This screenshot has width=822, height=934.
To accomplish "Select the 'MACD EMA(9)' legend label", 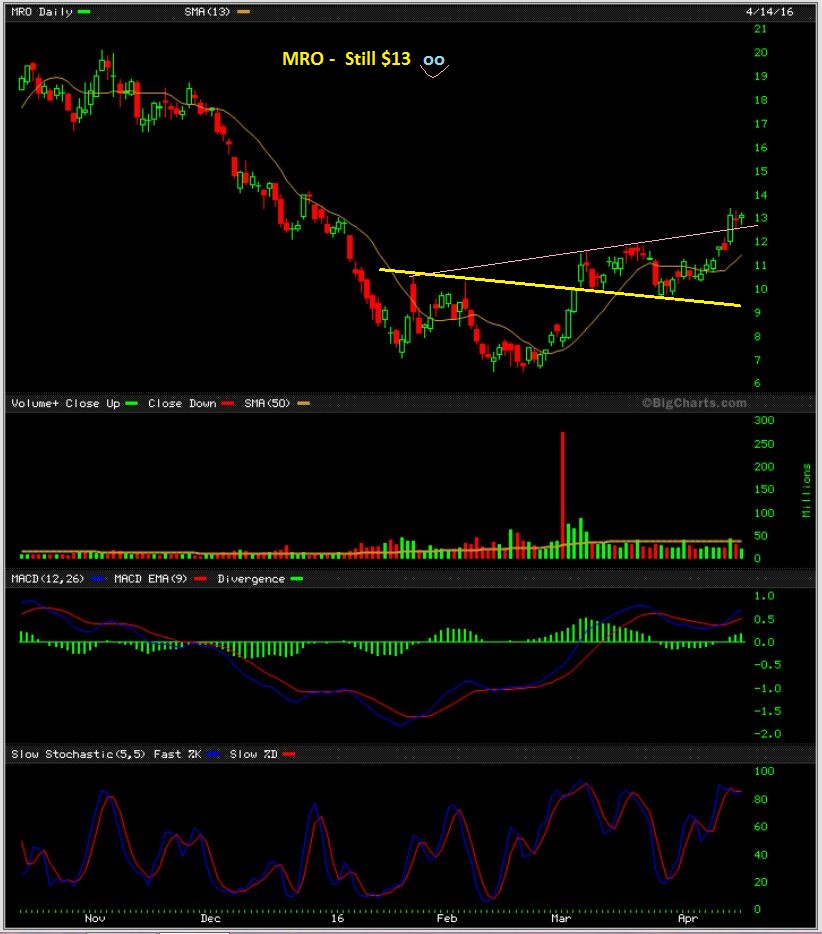I will click(x=152, y=578).
